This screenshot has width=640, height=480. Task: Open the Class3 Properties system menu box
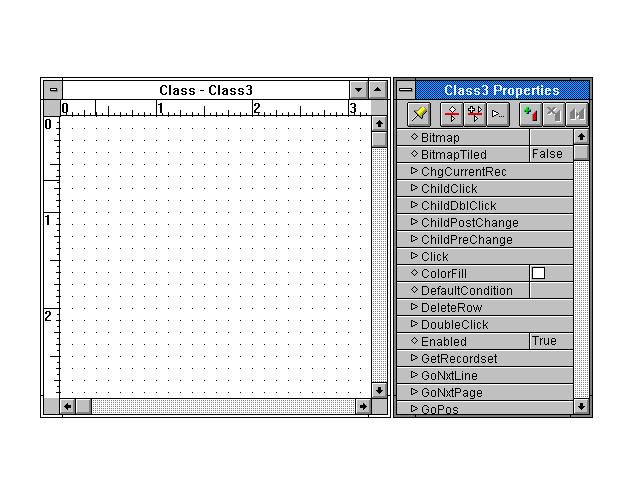[405, 90]
